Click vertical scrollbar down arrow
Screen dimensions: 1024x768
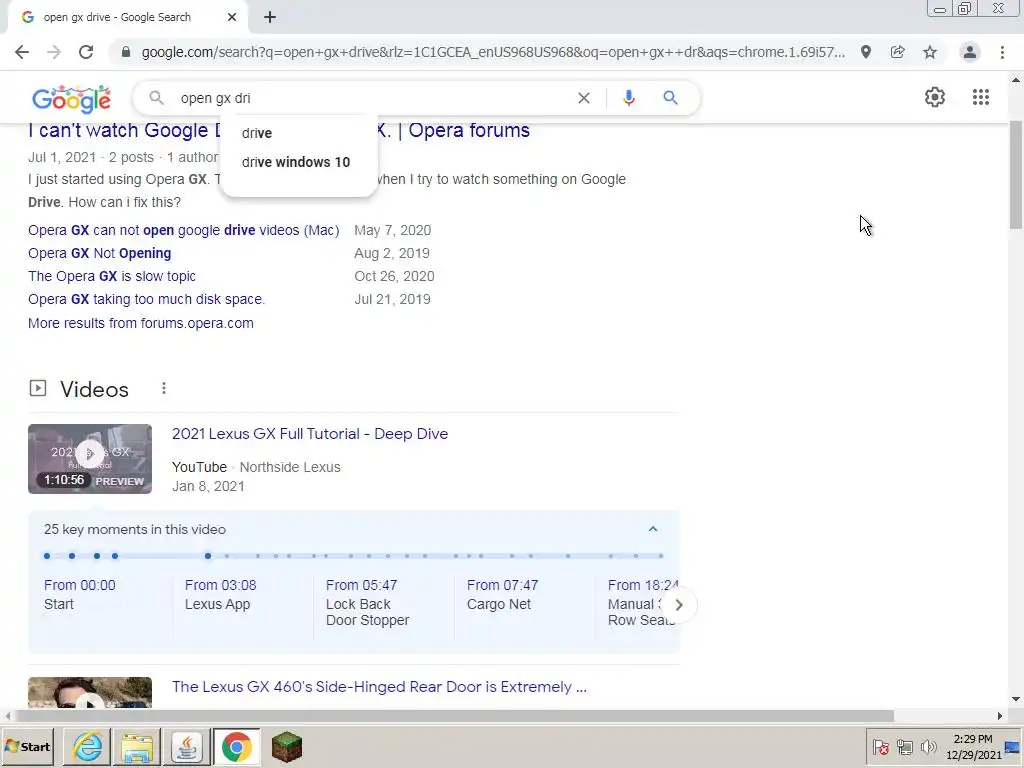point(1016,699)
